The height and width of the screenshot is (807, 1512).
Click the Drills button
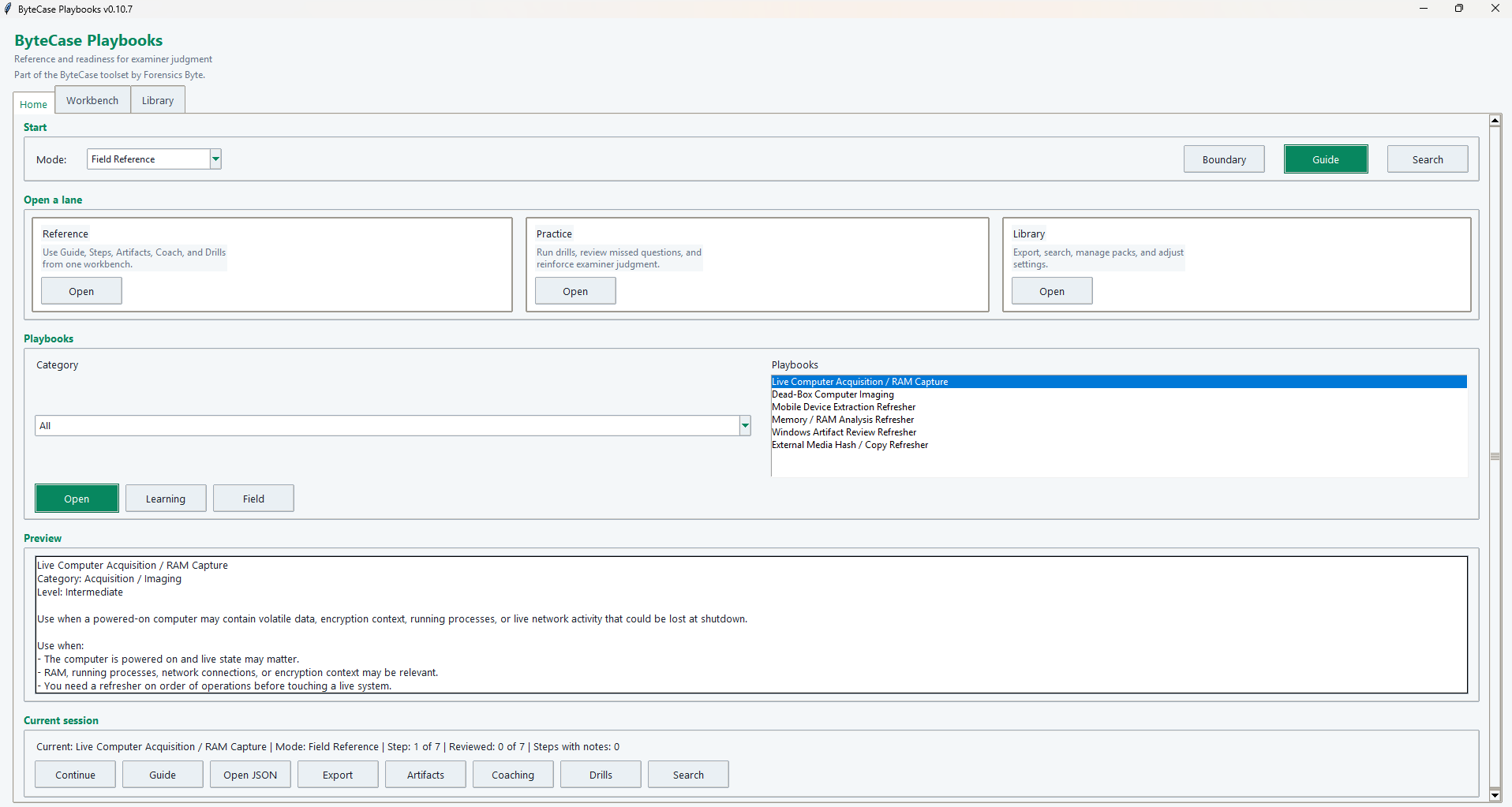601,774
